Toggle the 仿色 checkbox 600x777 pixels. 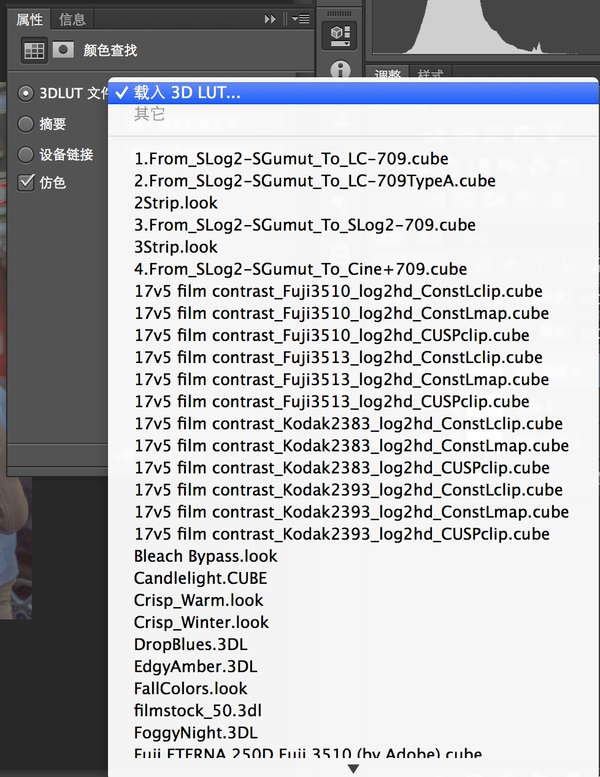[x=26, y=182]
